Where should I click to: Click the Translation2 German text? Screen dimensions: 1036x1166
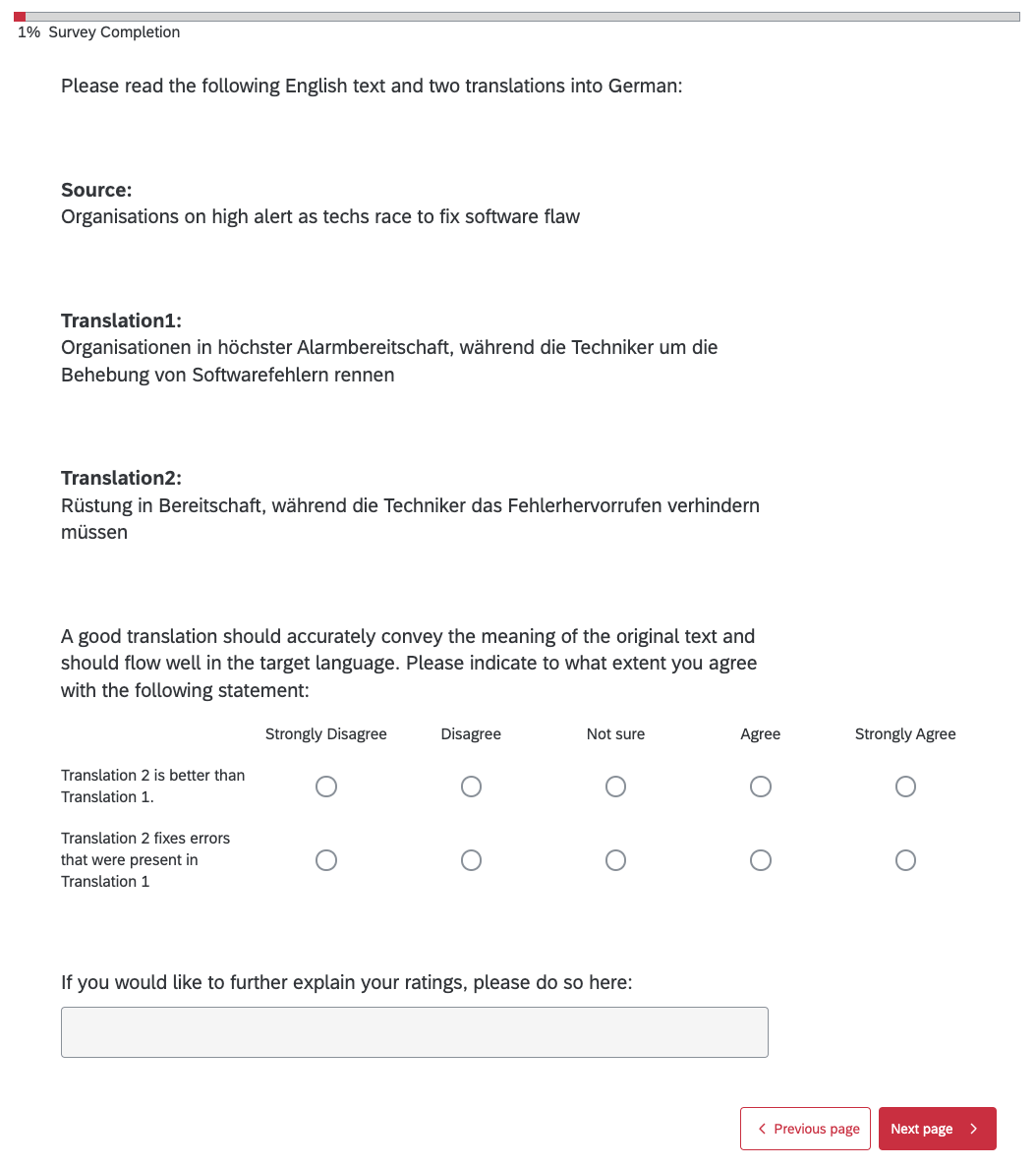(x=410, y=518)
